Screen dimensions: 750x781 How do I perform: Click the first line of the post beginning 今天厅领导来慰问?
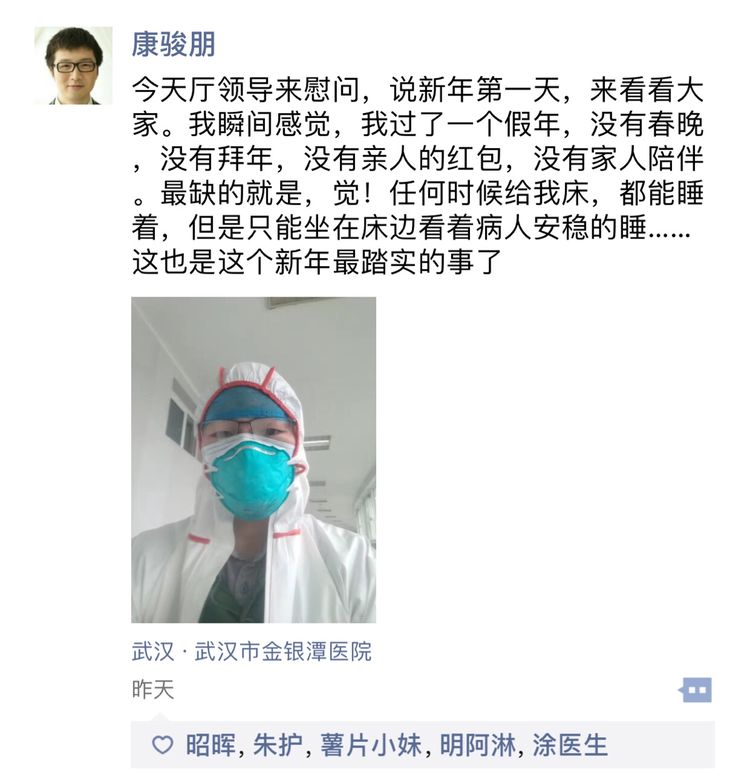click(x=417, y=91)
